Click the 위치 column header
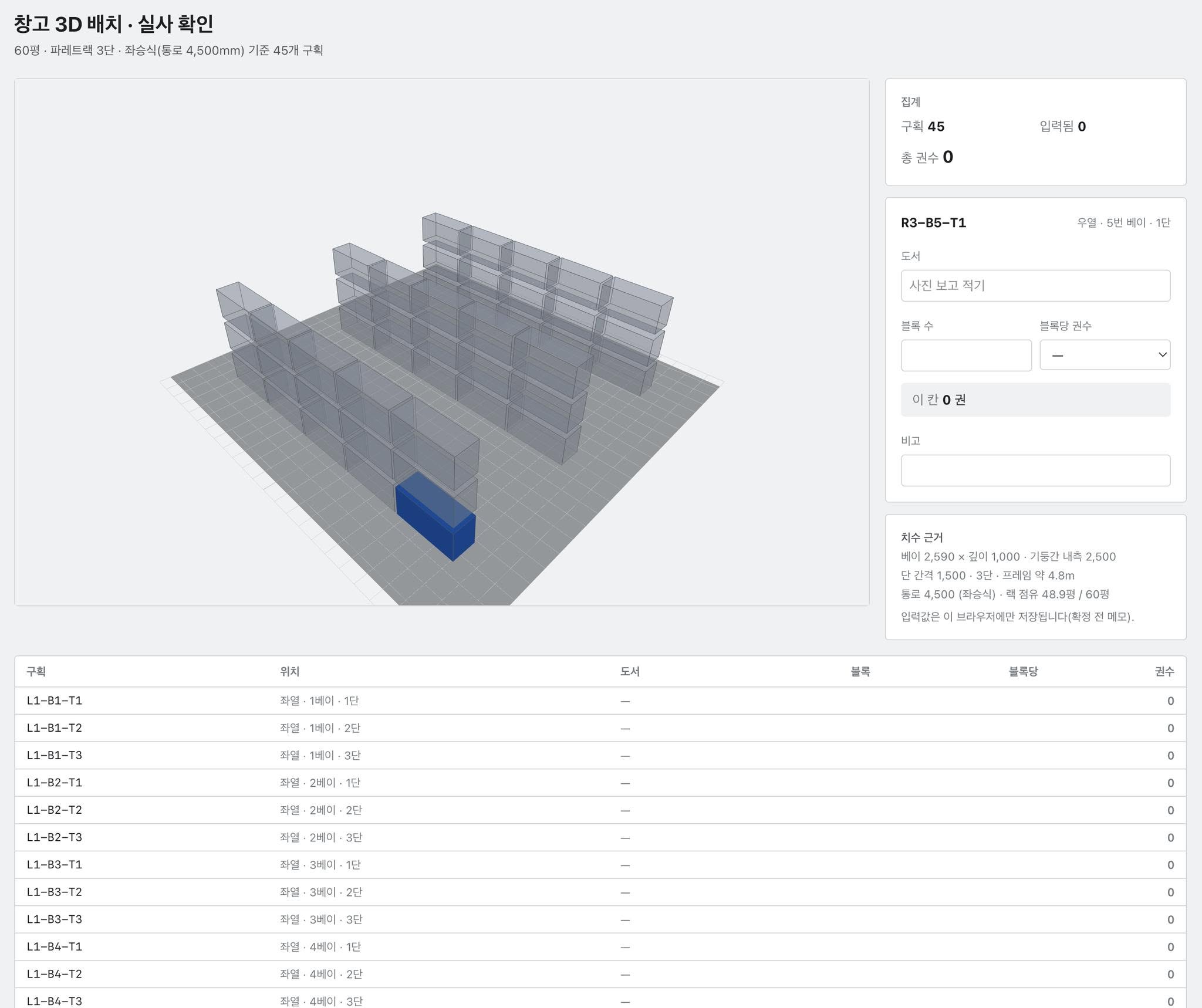This screenshot has width=1202, height=1008. tap(289, 672)
